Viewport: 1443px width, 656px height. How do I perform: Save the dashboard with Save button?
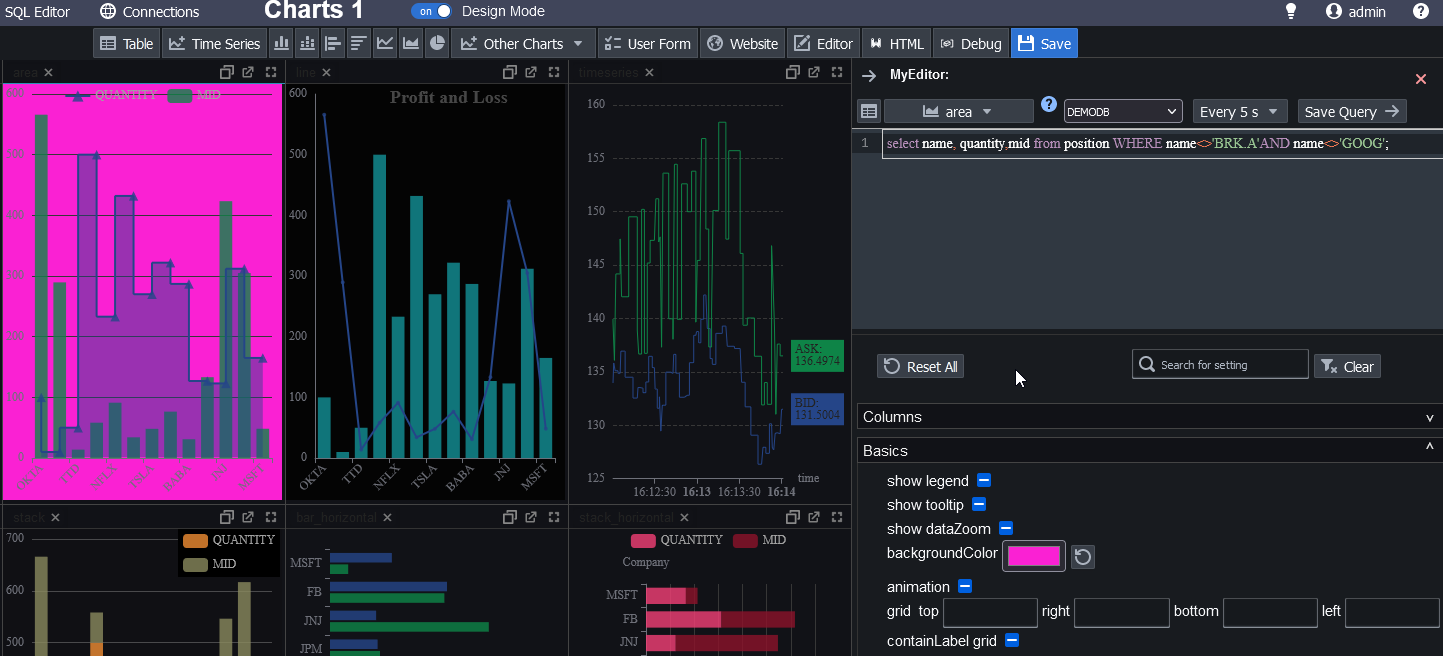[x=1044, y=43]
